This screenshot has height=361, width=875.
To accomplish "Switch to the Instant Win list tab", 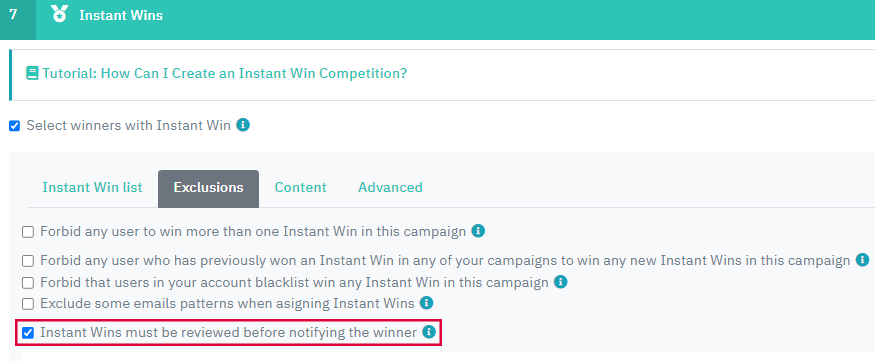I will coord(93,187).
